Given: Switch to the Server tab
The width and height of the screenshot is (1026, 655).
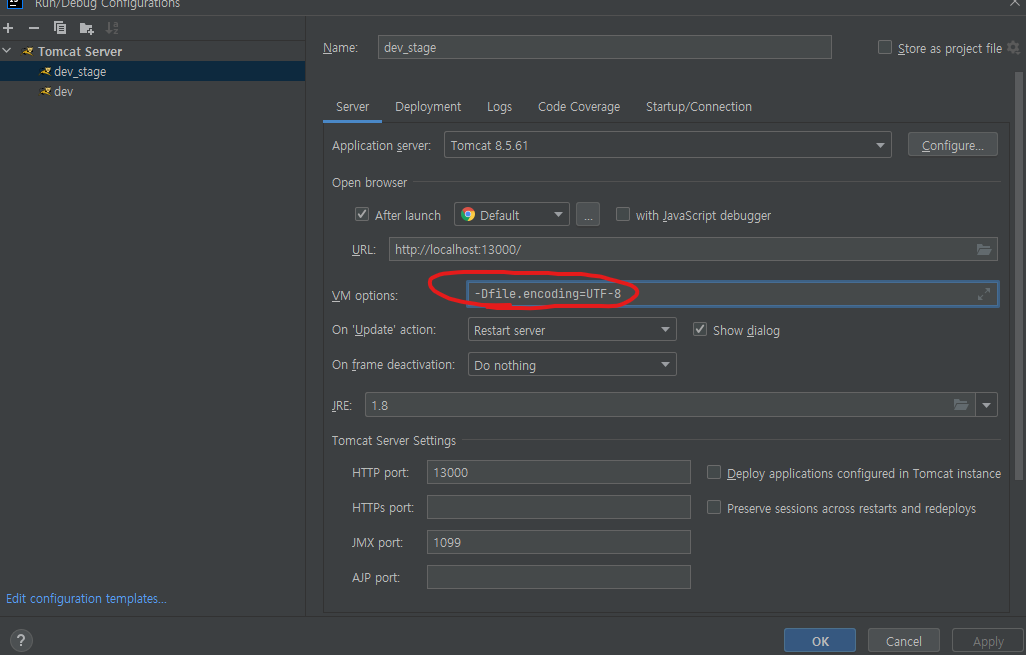Looking at the screenshot, I should click(352, 107).
